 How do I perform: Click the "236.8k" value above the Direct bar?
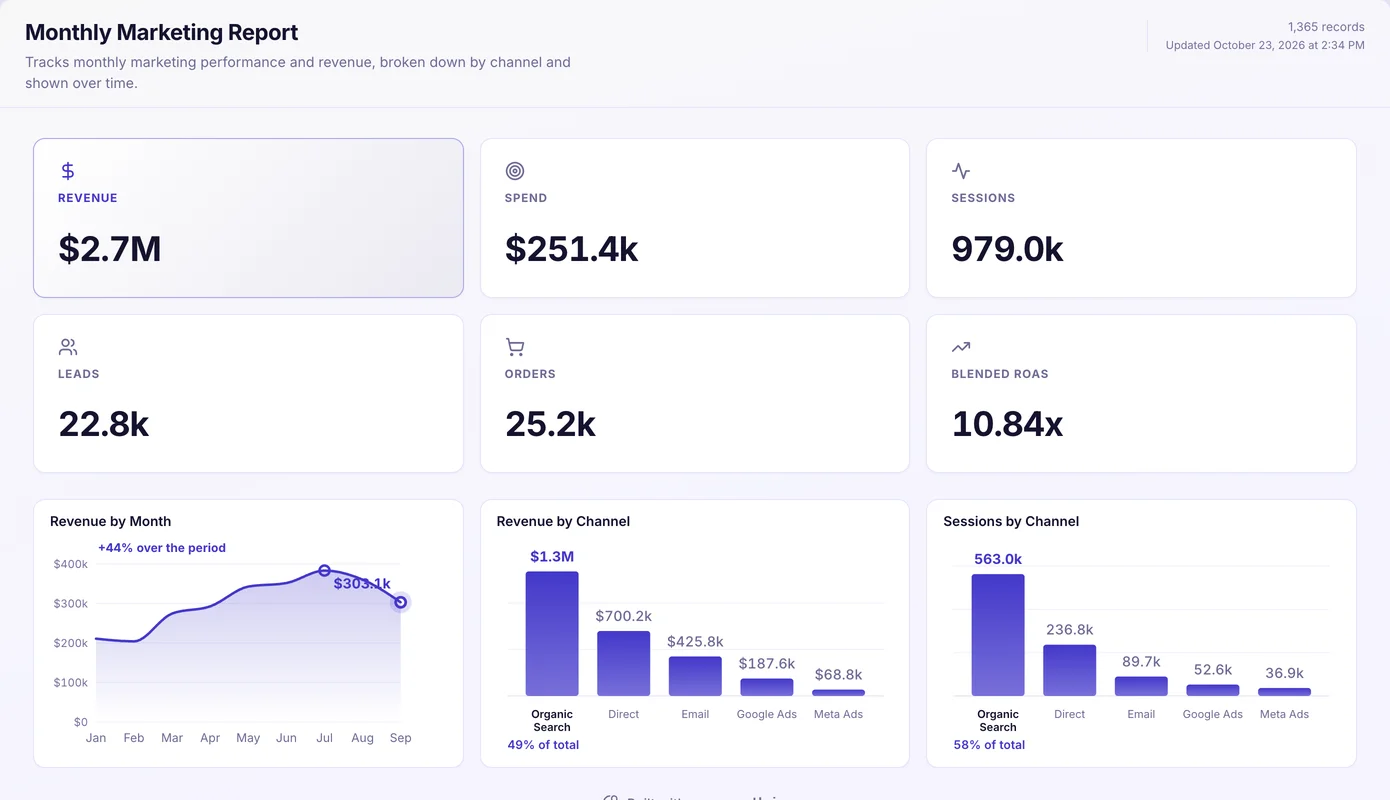1070,630
